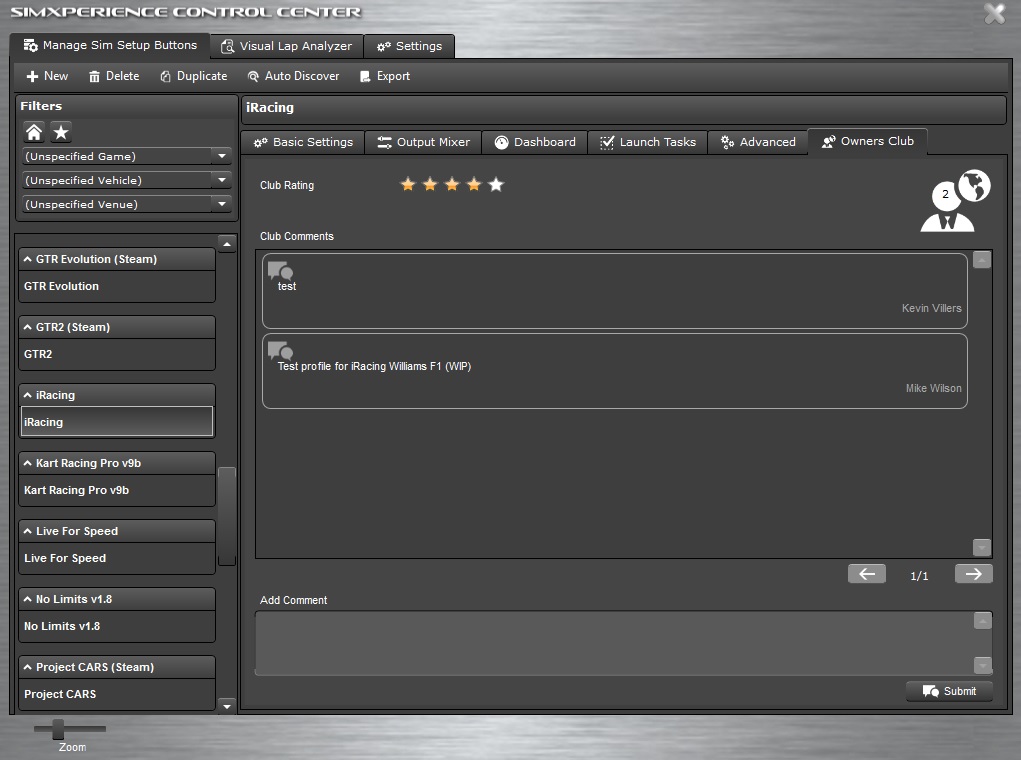1021x760 pixels.
Task: Click the Owners Club user globe icon
Action: (x=955, y=201)
